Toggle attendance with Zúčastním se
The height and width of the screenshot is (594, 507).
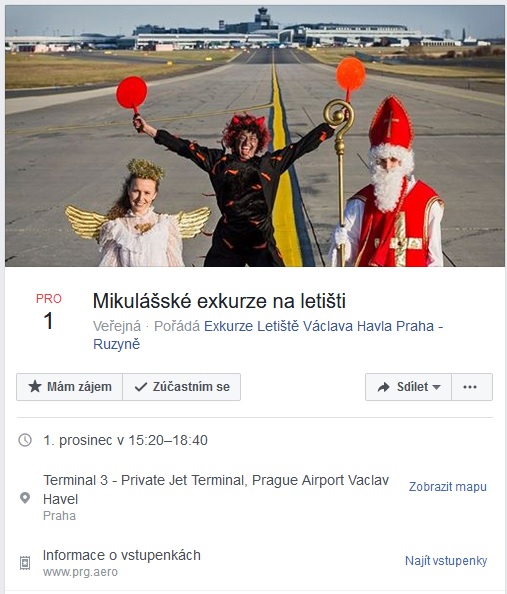pos(182,387)
